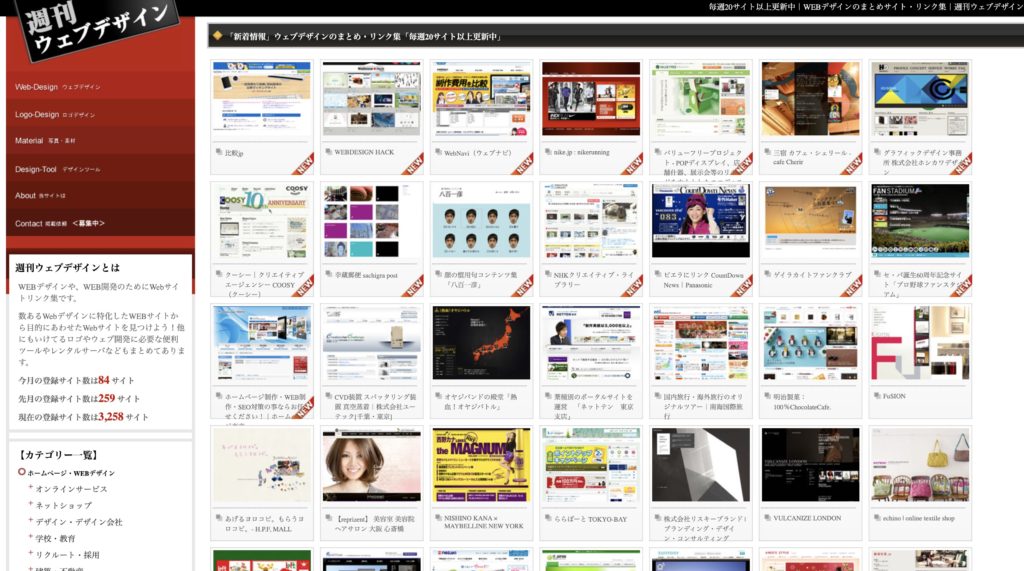The width and height of the screenshot is (1024, 571).
Task: Select the デザイン・デザイン会社 subcategory
Action: point(79,521)
